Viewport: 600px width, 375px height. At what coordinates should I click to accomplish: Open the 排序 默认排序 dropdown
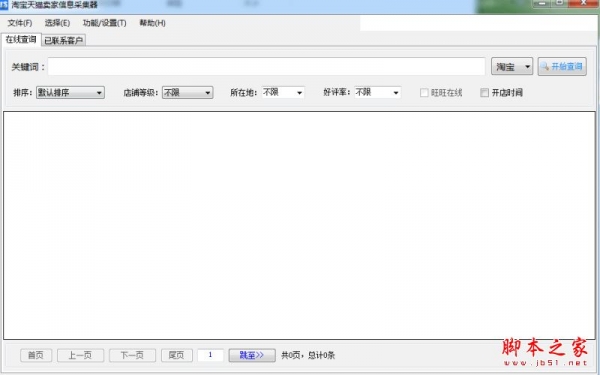pos(70,93)
